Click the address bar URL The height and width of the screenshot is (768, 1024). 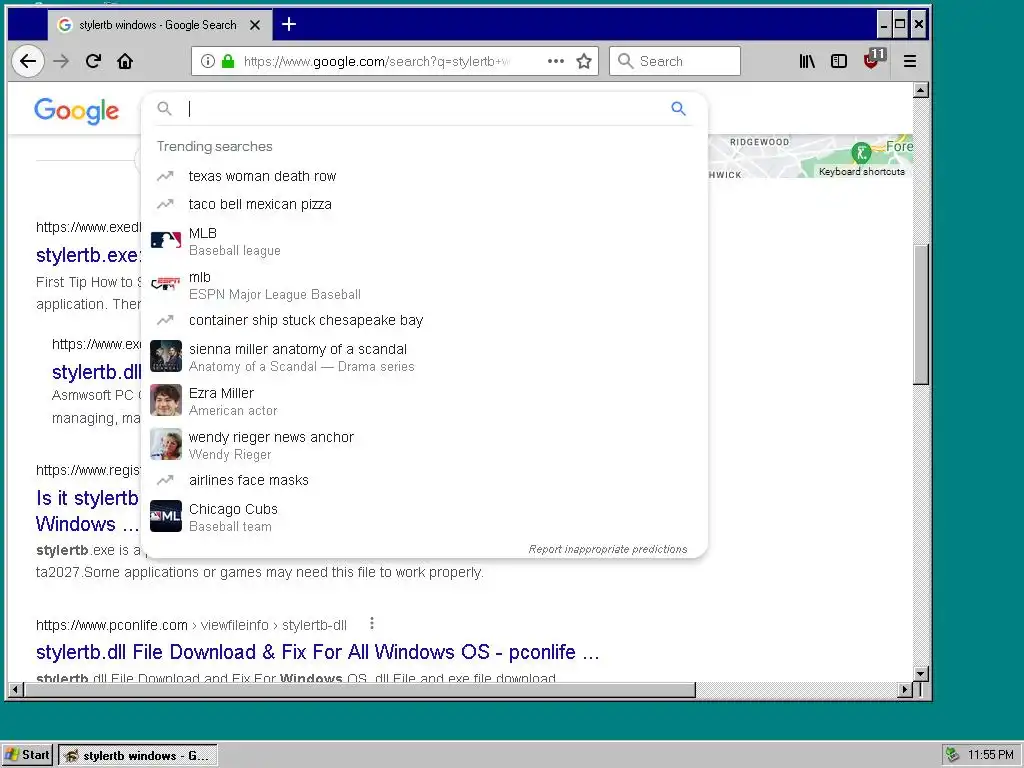pyautogui.click(x=376, y=61)
